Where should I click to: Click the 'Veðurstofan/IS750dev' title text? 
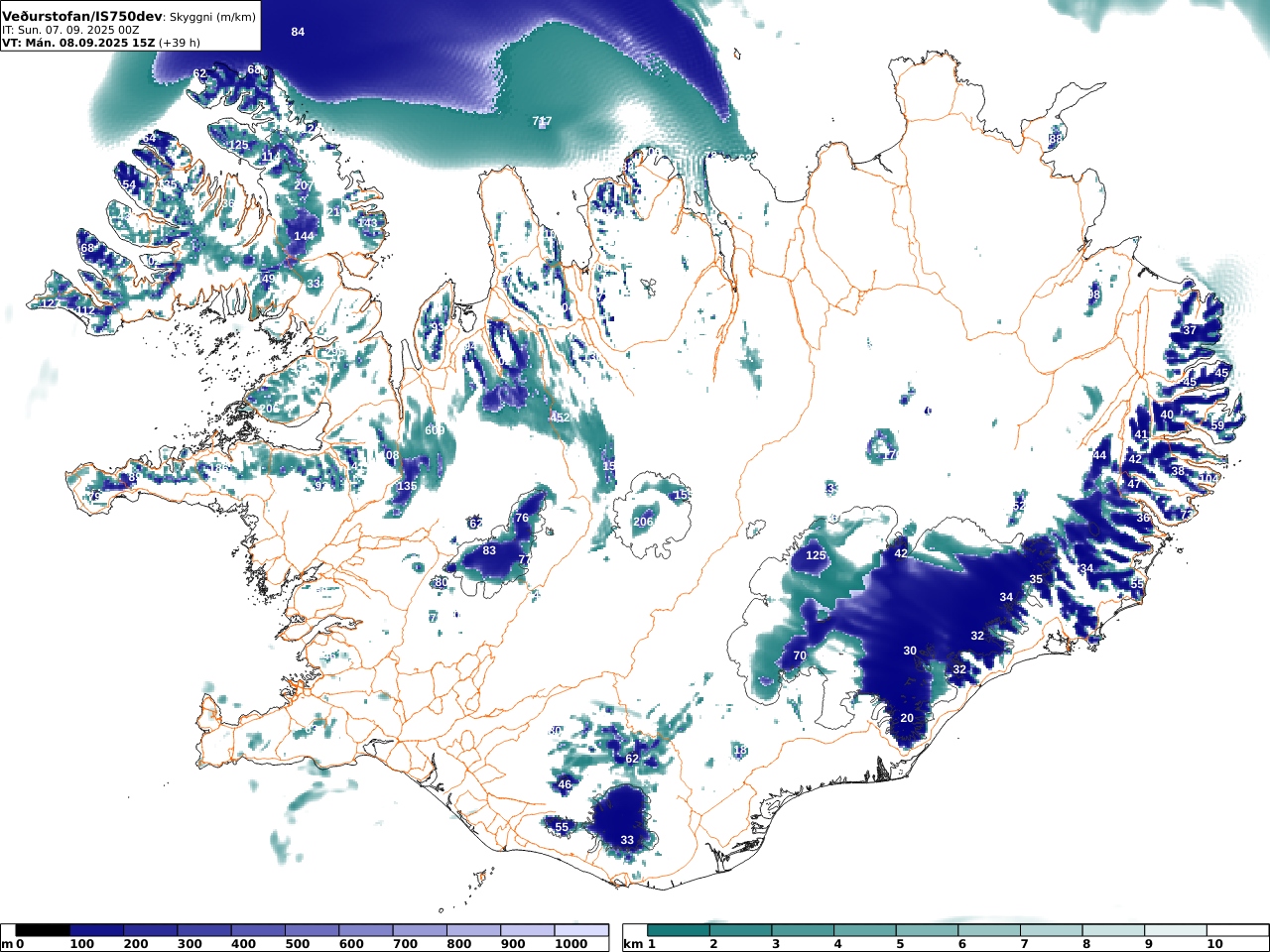click(81, 17)
